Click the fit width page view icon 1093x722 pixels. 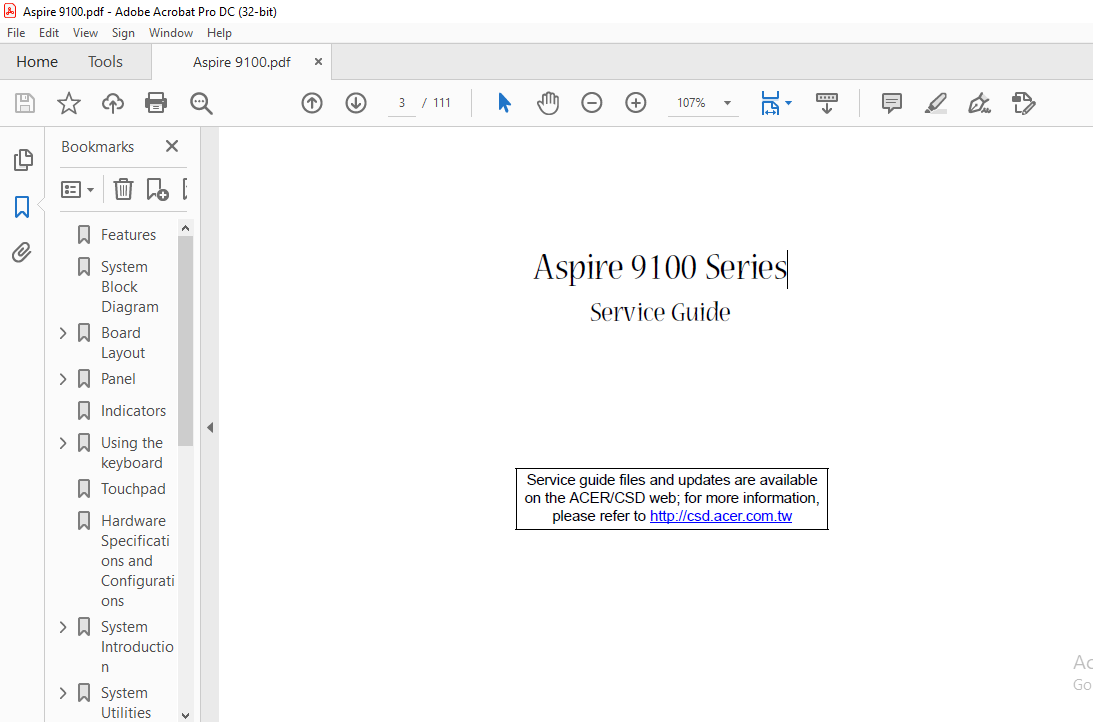(x=770, y=103)
